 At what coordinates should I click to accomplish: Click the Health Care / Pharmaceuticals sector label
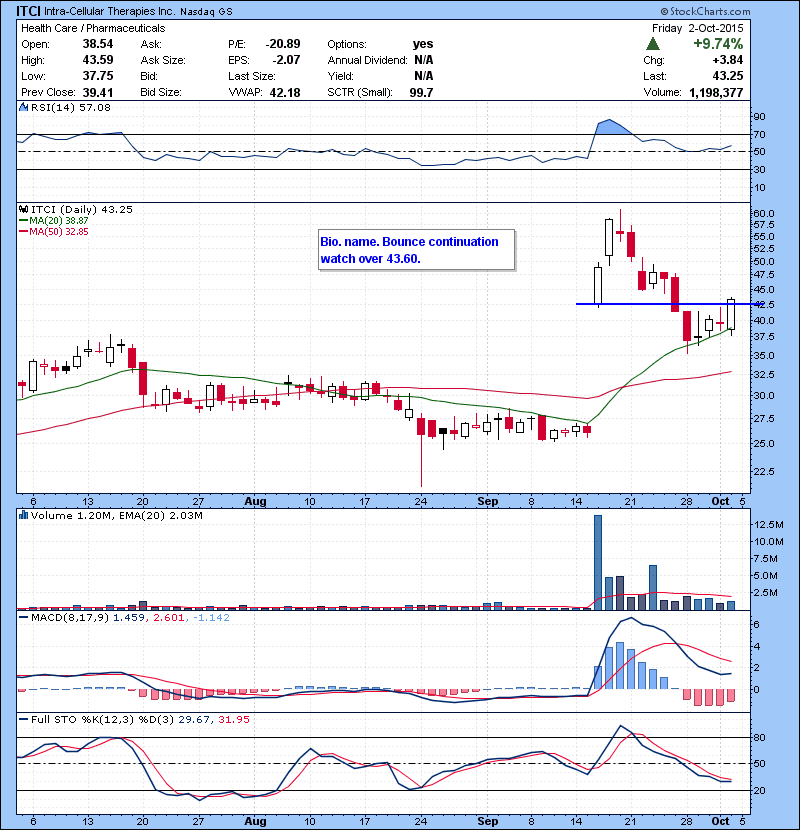click(93, 28)
